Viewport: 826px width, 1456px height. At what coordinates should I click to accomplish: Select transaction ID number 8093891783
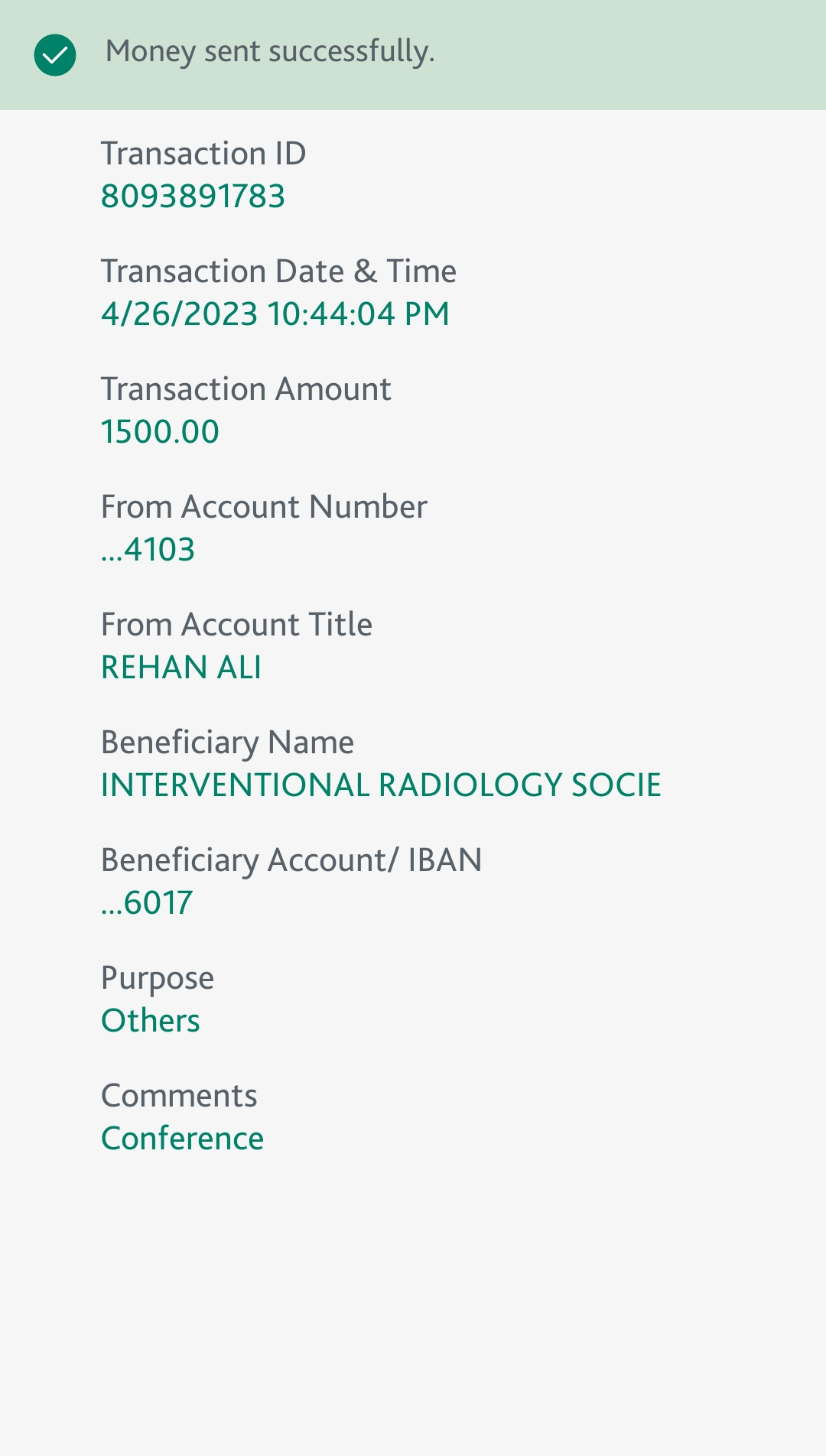[193, 197]
